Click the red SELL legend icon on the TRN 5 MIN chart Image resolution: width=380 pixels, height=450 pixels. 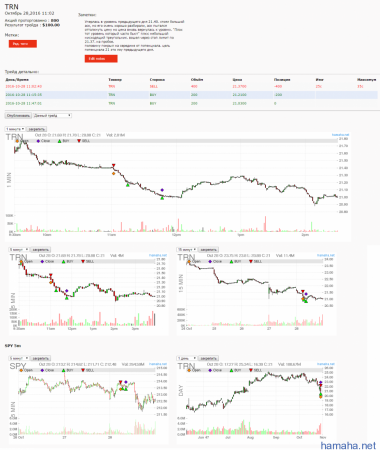tap(83, 261)
